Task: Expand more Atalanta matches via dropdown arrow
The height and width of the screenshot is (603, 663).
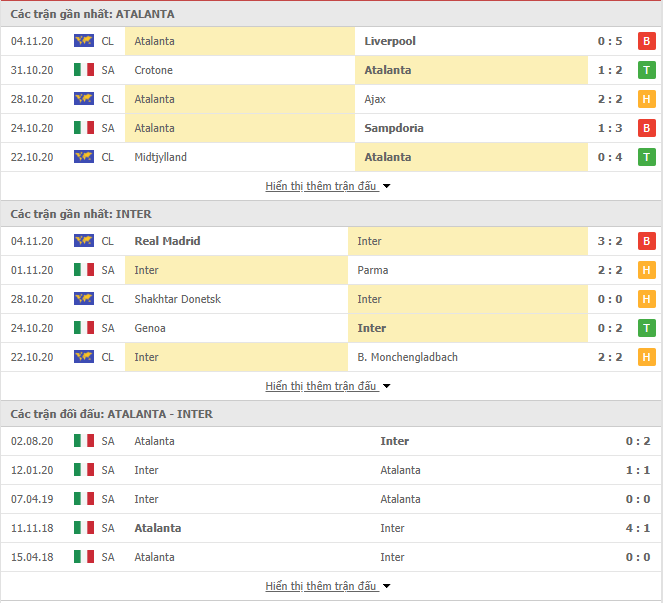Action: point(386,186)
